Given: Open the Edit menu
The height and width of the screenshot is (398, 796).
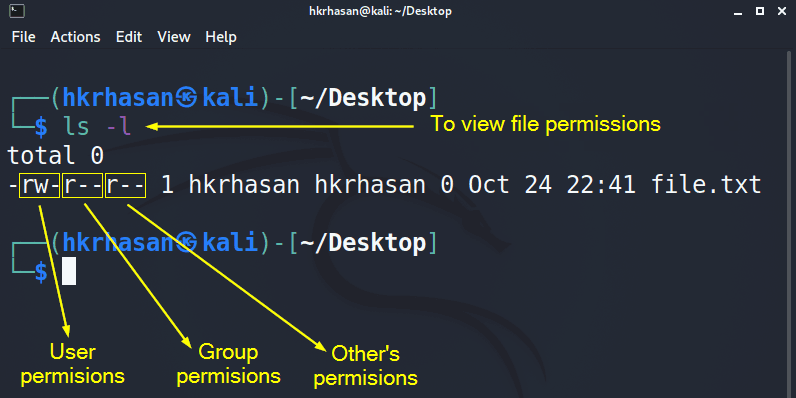Looking at the screenshot, I should 129,37.
